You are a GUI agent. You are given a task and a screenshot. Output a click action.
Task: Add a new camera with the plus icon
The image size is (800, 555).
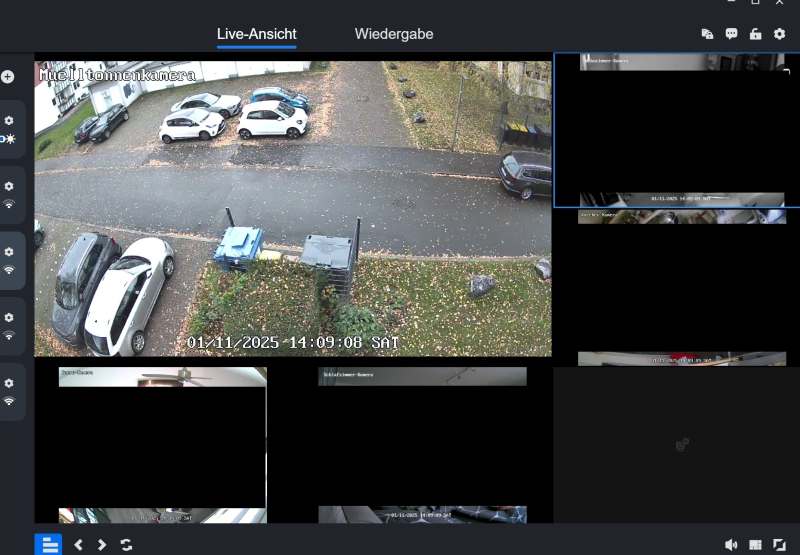pyautogui.click(x=8, y=77)
